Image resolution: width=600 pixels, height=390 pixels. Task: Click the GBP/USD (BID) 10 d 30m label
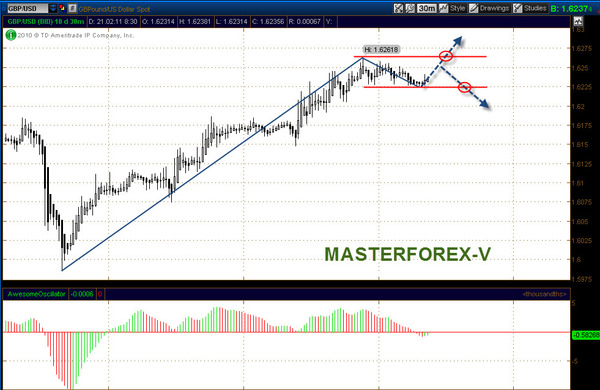(46, 21)
